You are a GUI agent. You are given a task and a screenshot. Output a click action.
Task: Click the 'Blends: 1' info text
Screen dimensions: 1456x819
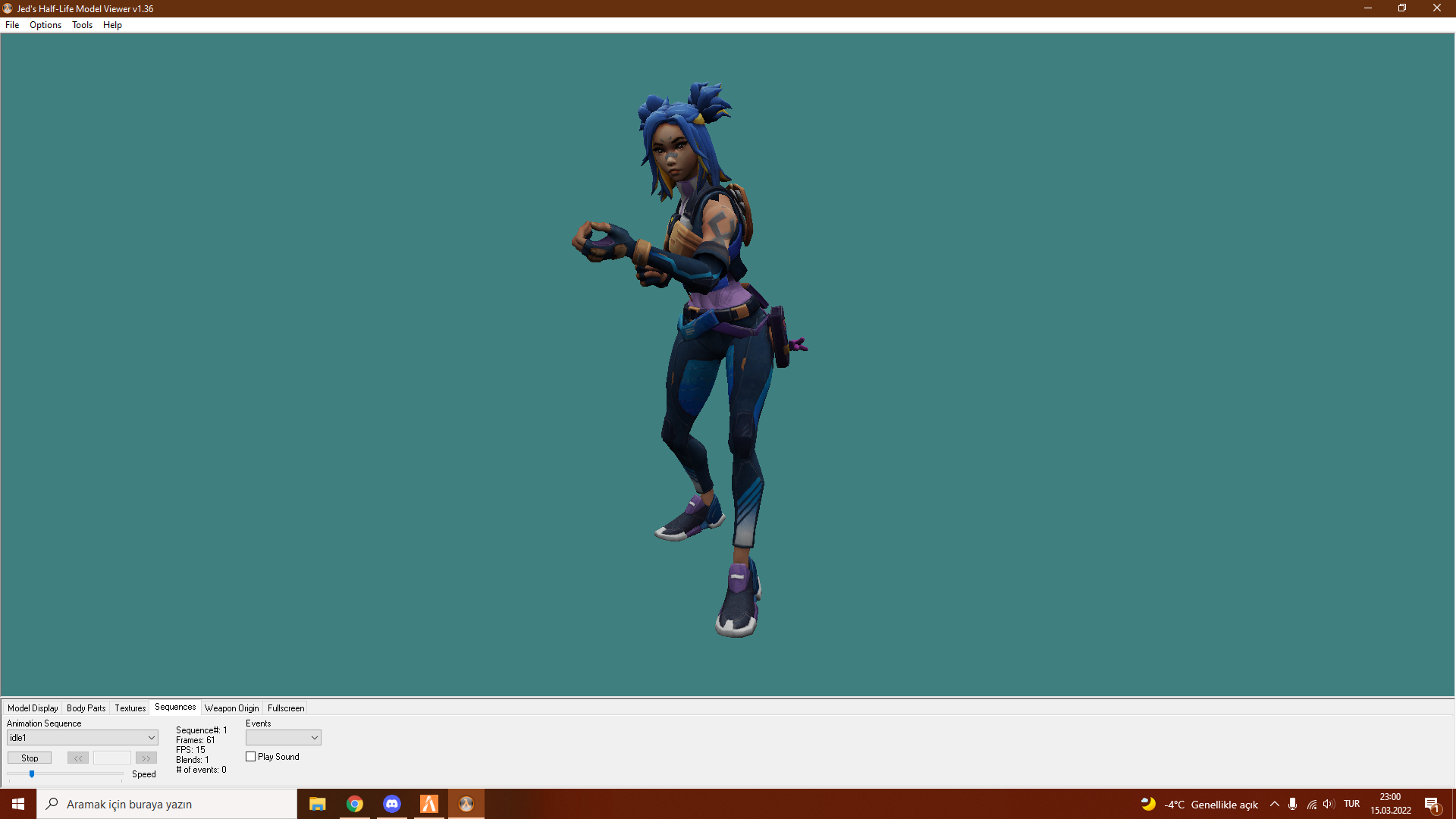tap(193, 760)
